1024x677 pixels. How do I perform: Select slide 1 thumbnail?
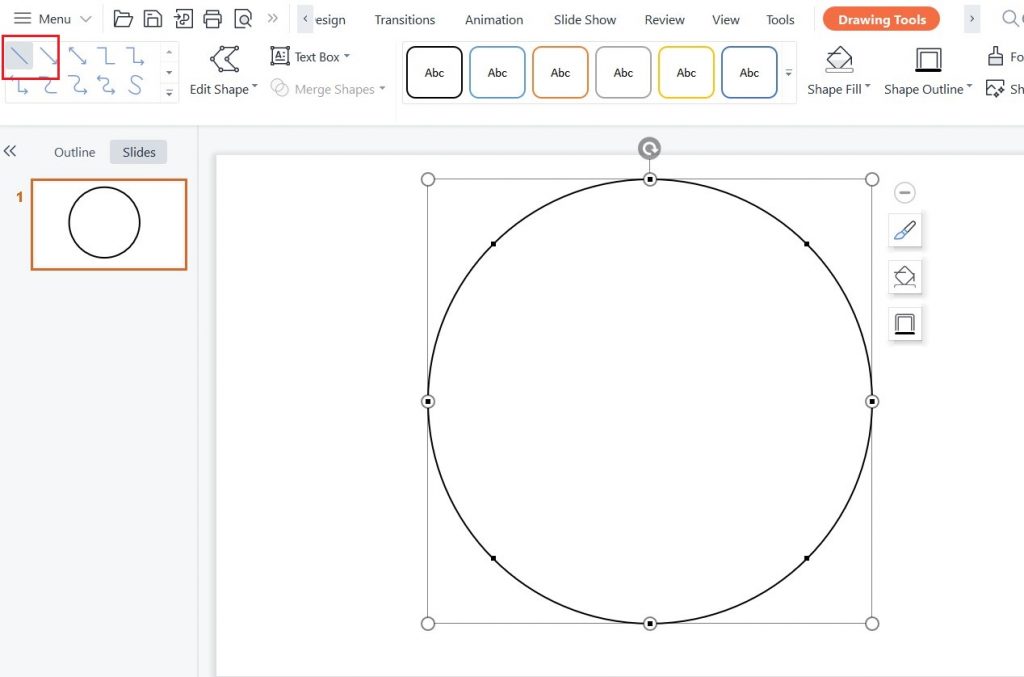[x=109, y=225]
